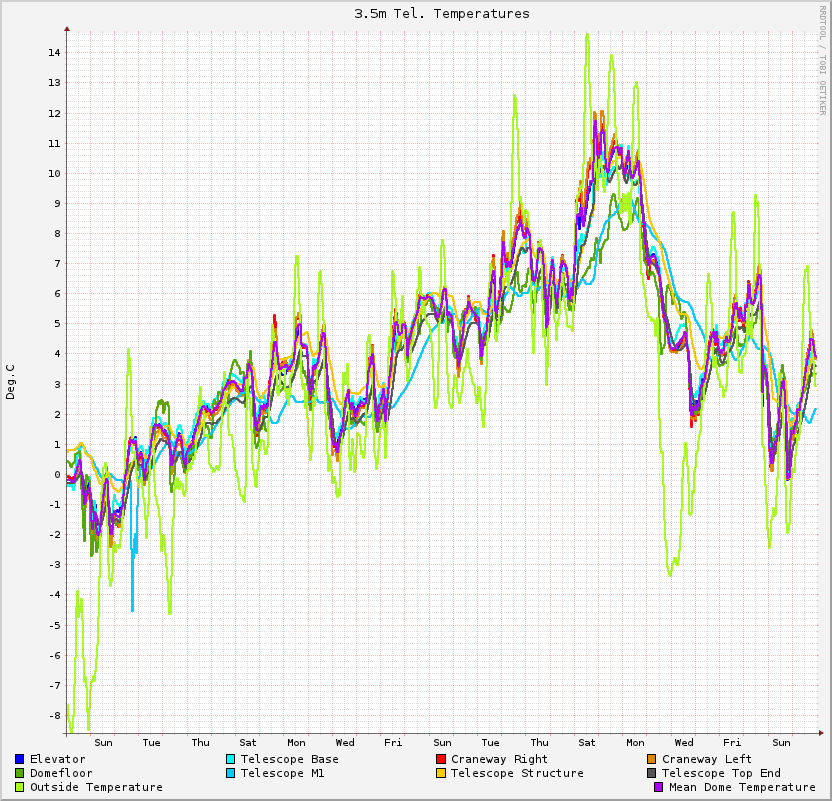Click the orange Craneway Left legend swatch
Screen dimensions: 832x801
coord(652,759)
